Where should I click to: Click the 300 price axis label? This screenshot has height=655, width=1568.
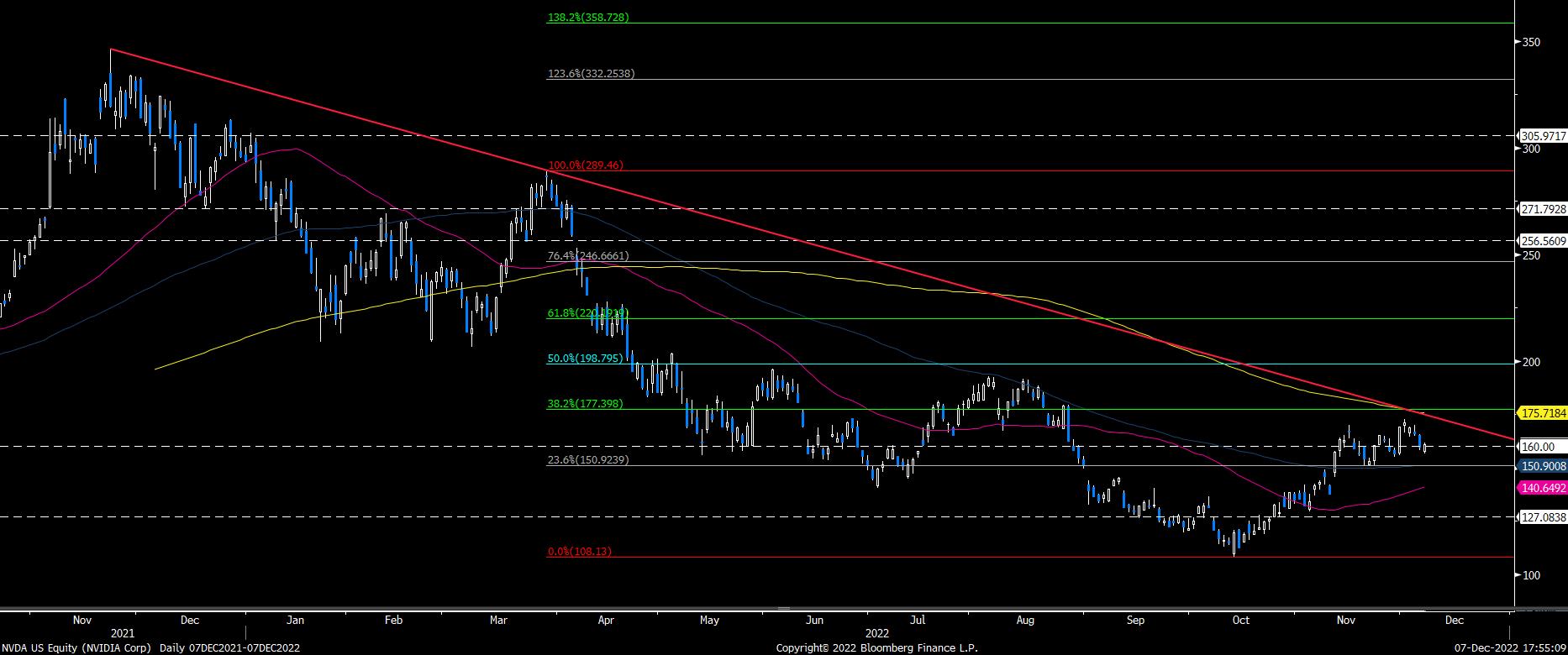(x=1531, y=149)
